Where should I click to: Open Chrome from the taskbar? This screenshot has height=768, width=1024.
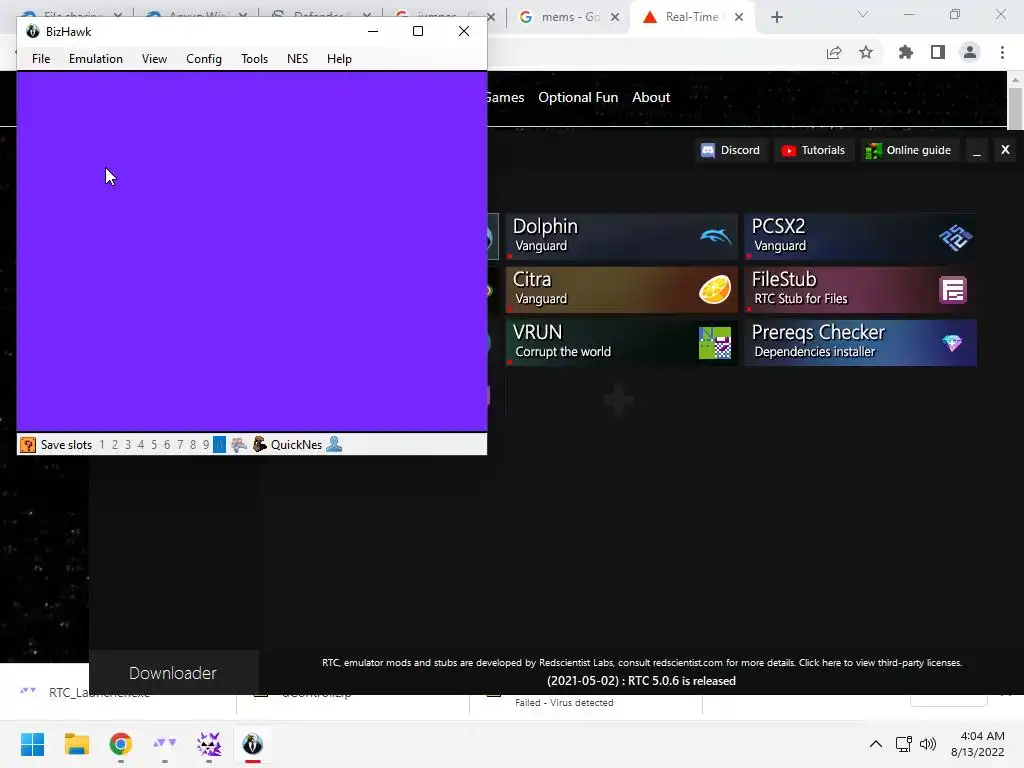121,744
